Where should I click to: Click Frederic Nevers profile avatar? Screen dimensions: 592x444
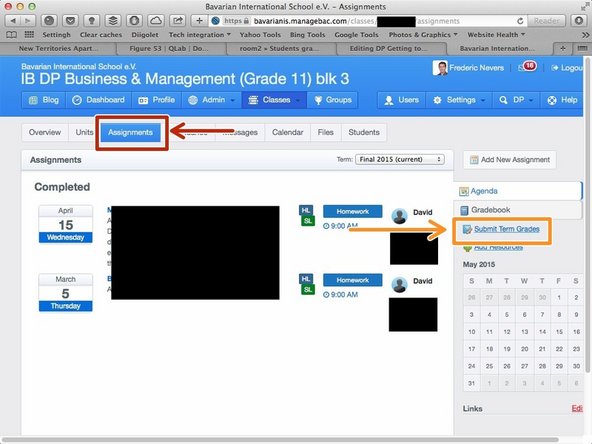point(440,68)
